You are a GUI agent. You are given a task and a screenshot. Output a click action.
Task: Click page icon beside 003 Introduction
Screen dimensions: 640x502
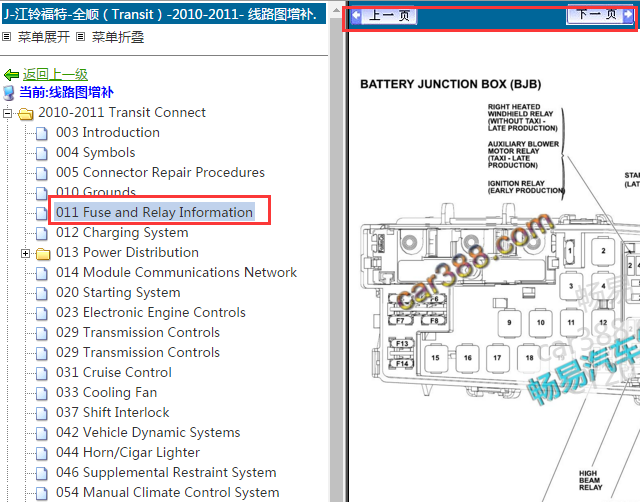[x=41, y=133]
